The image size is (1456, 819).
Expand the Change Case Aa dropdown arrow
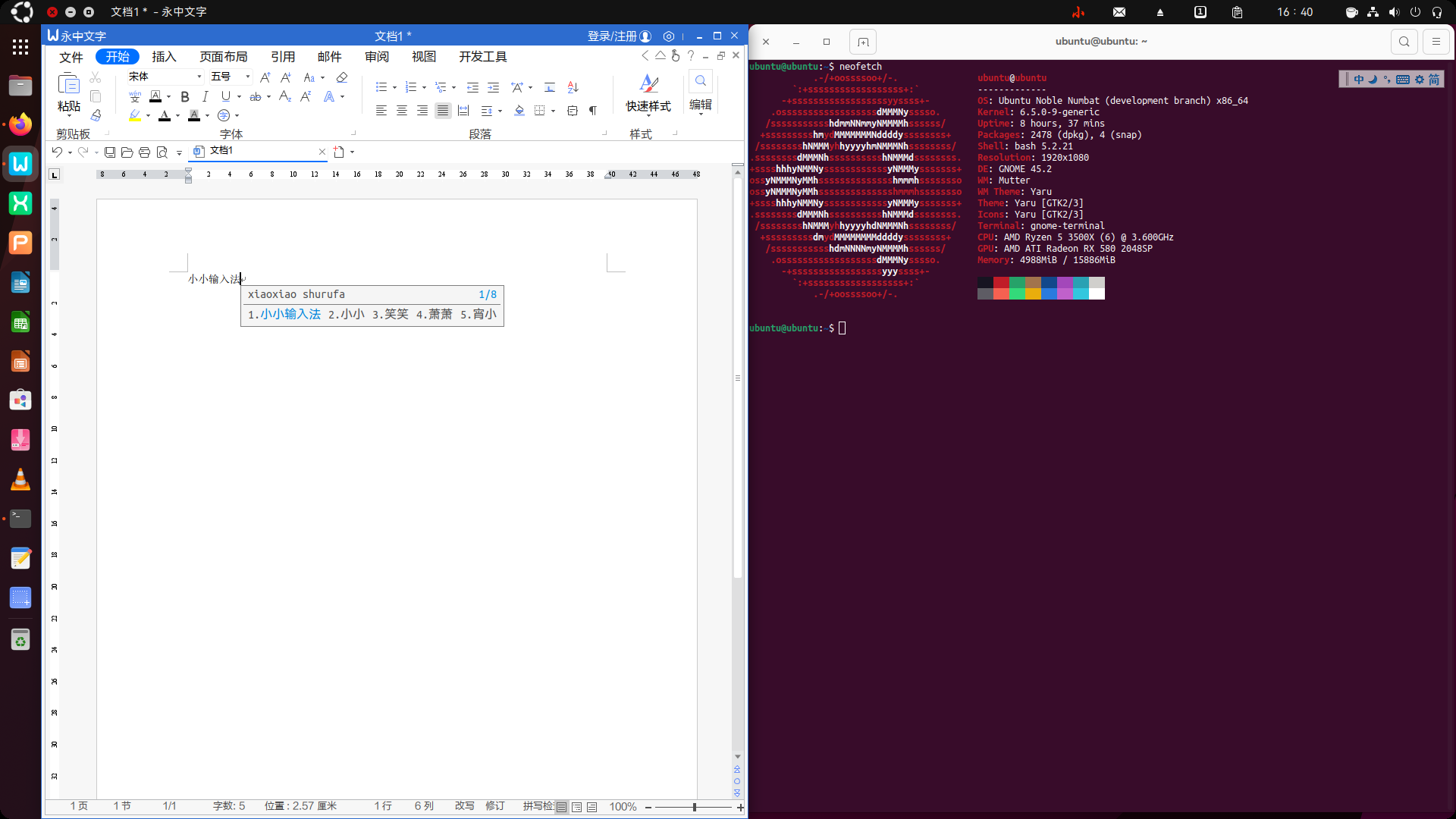click(x=322, y=77)
